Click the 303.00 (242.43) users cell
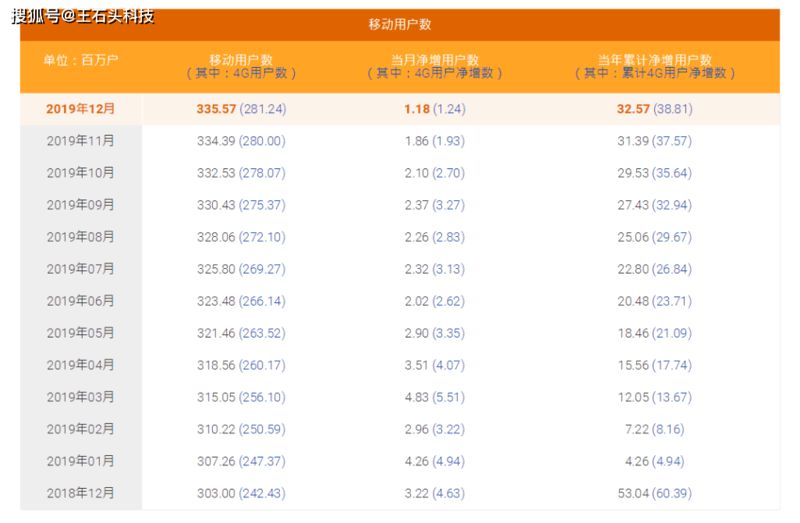800x523 pixels. click(241, 493)
